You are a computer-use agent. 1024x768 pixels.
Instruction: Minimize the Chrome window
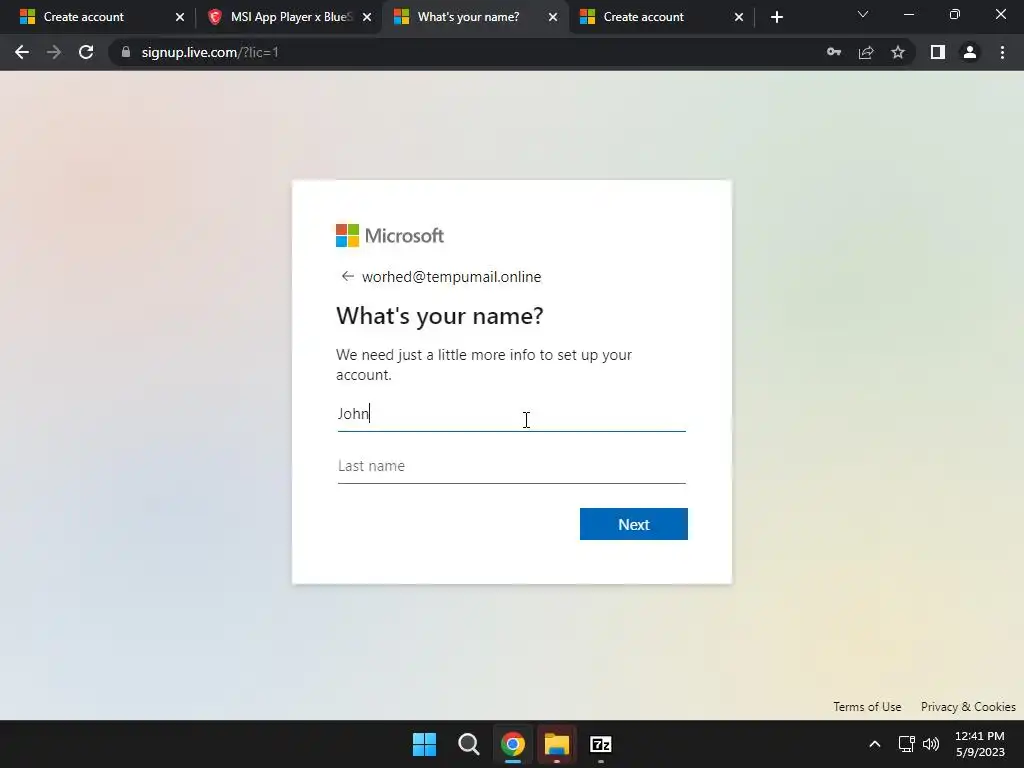tap(908, 14)
